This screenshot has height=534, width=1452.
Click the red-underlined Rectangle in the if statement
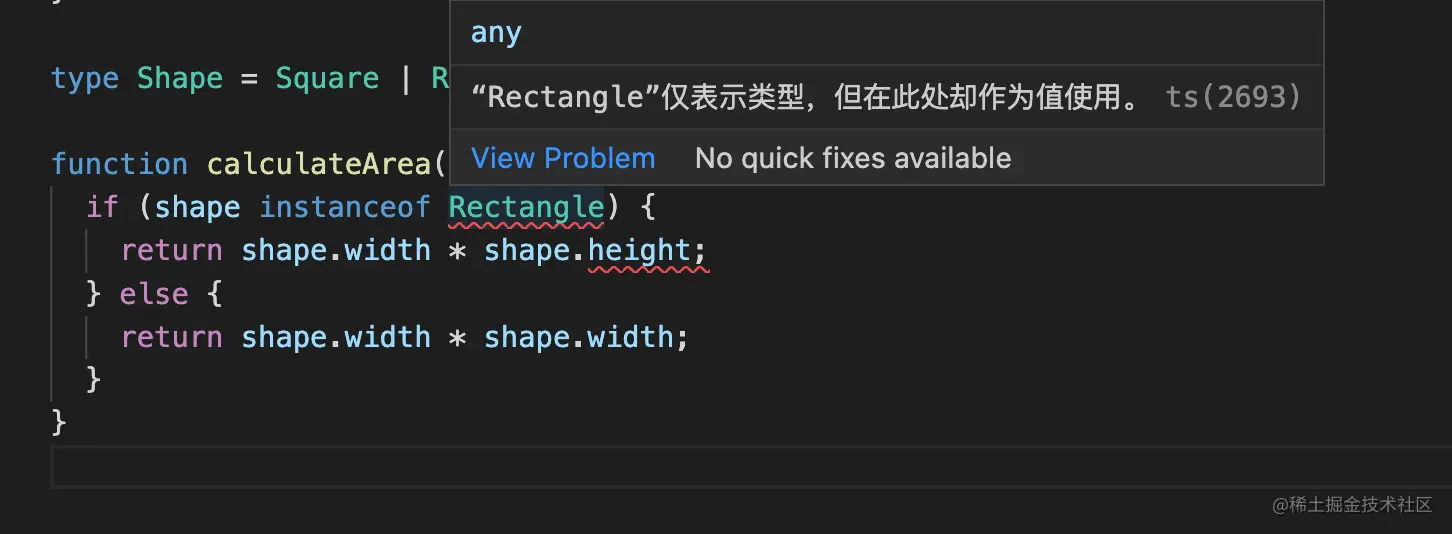pyautogui.click(x=526, y=207)
